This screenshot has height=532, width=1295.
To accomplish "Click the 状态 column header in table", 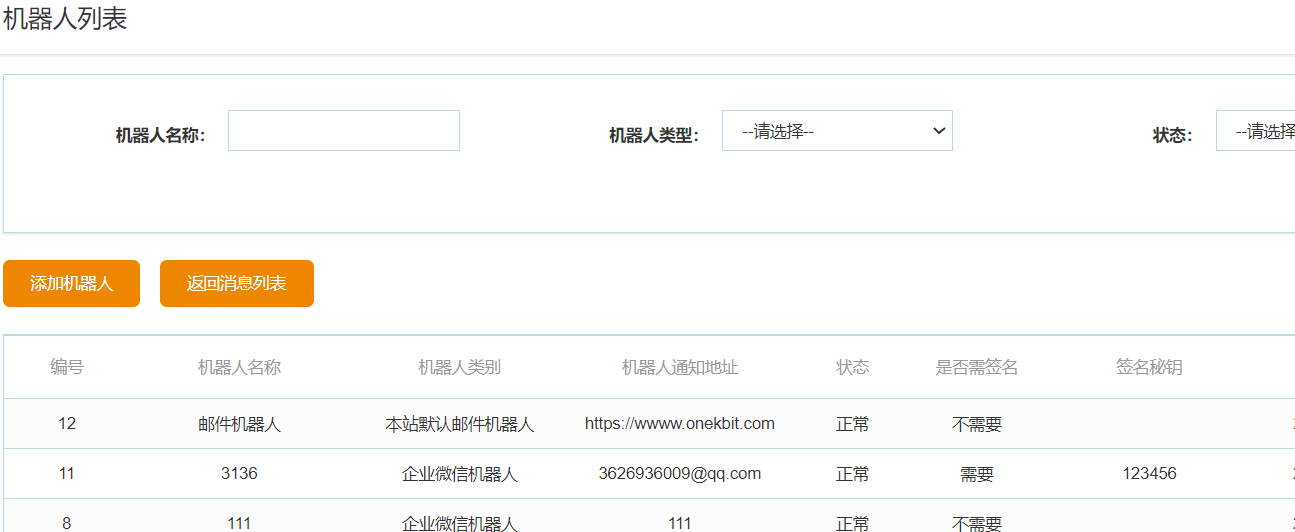I will click(x=852, y=367).
